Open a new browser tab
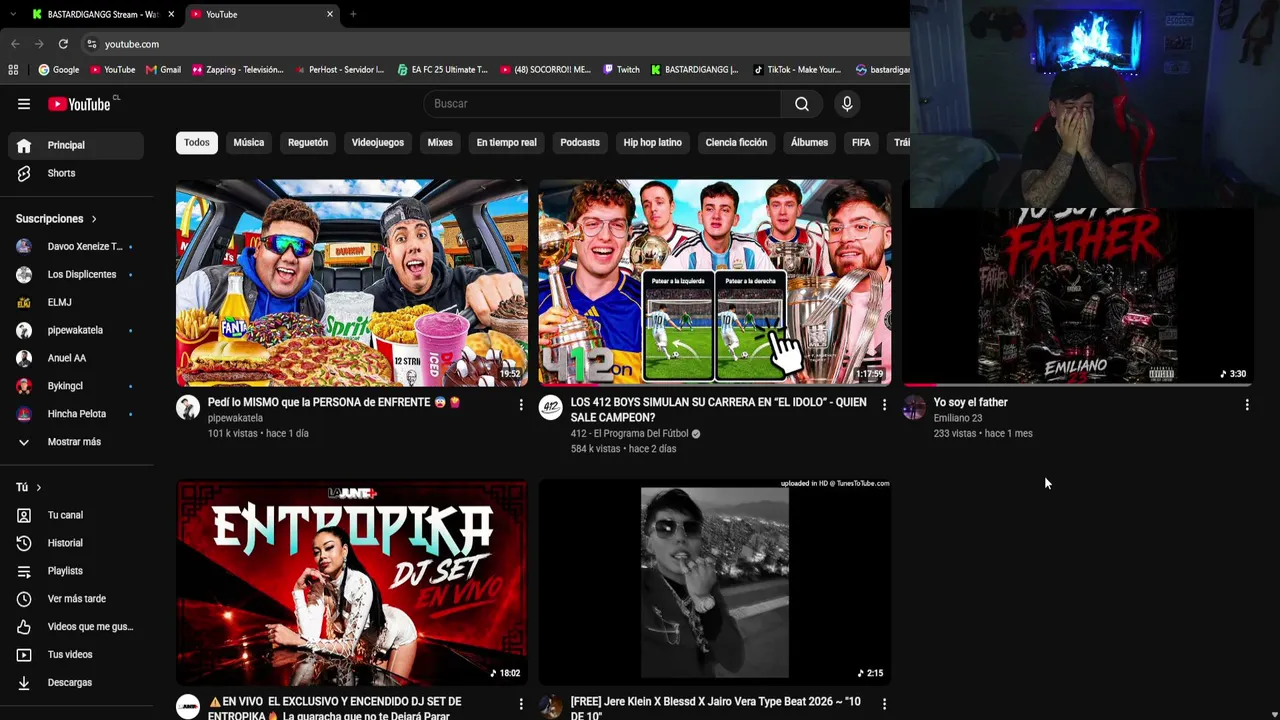The width and height of the screenshot is (1280, 720). point(353,14)
